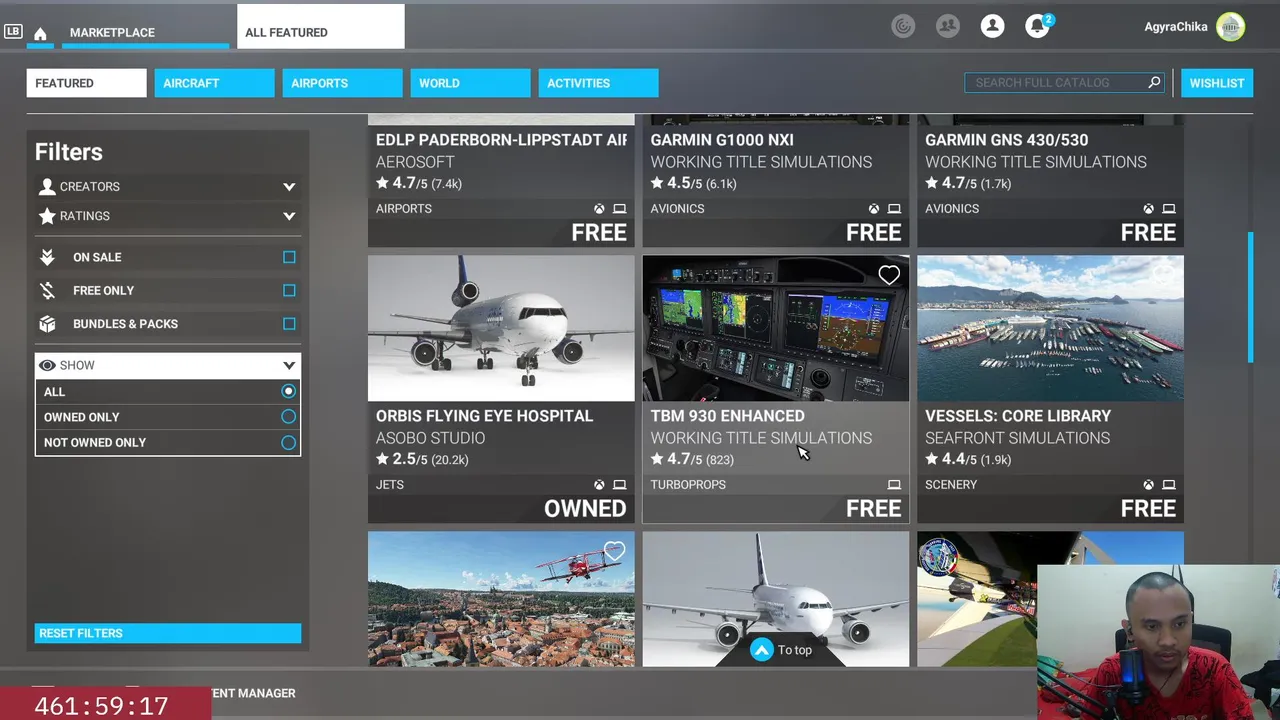This screenshot has height=720, width=1280.
Task: Expand the Ratings filter
Action: pos(289,216)
